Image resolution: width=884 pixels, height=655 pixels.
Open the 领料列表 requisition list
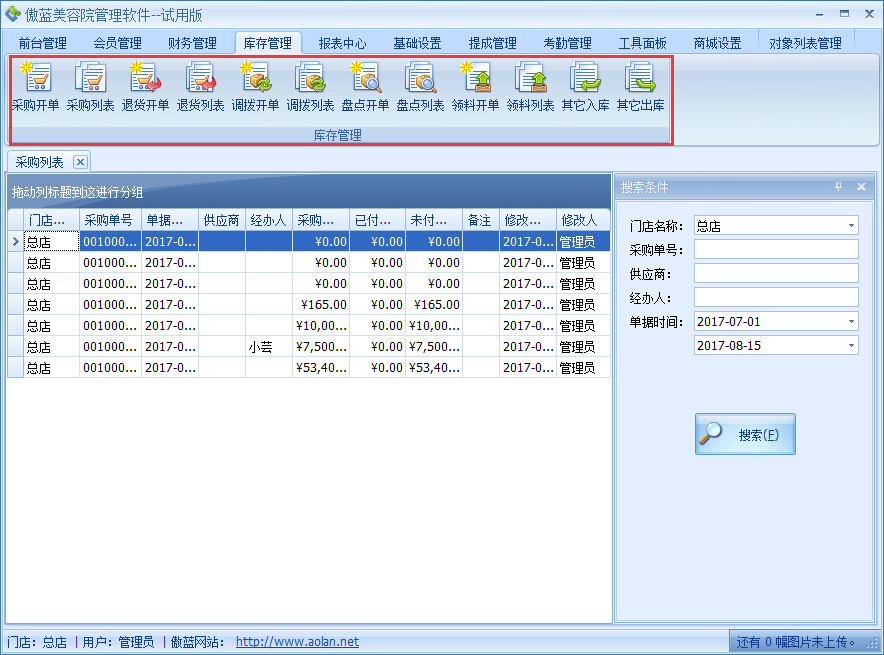[x=531, y=85]
